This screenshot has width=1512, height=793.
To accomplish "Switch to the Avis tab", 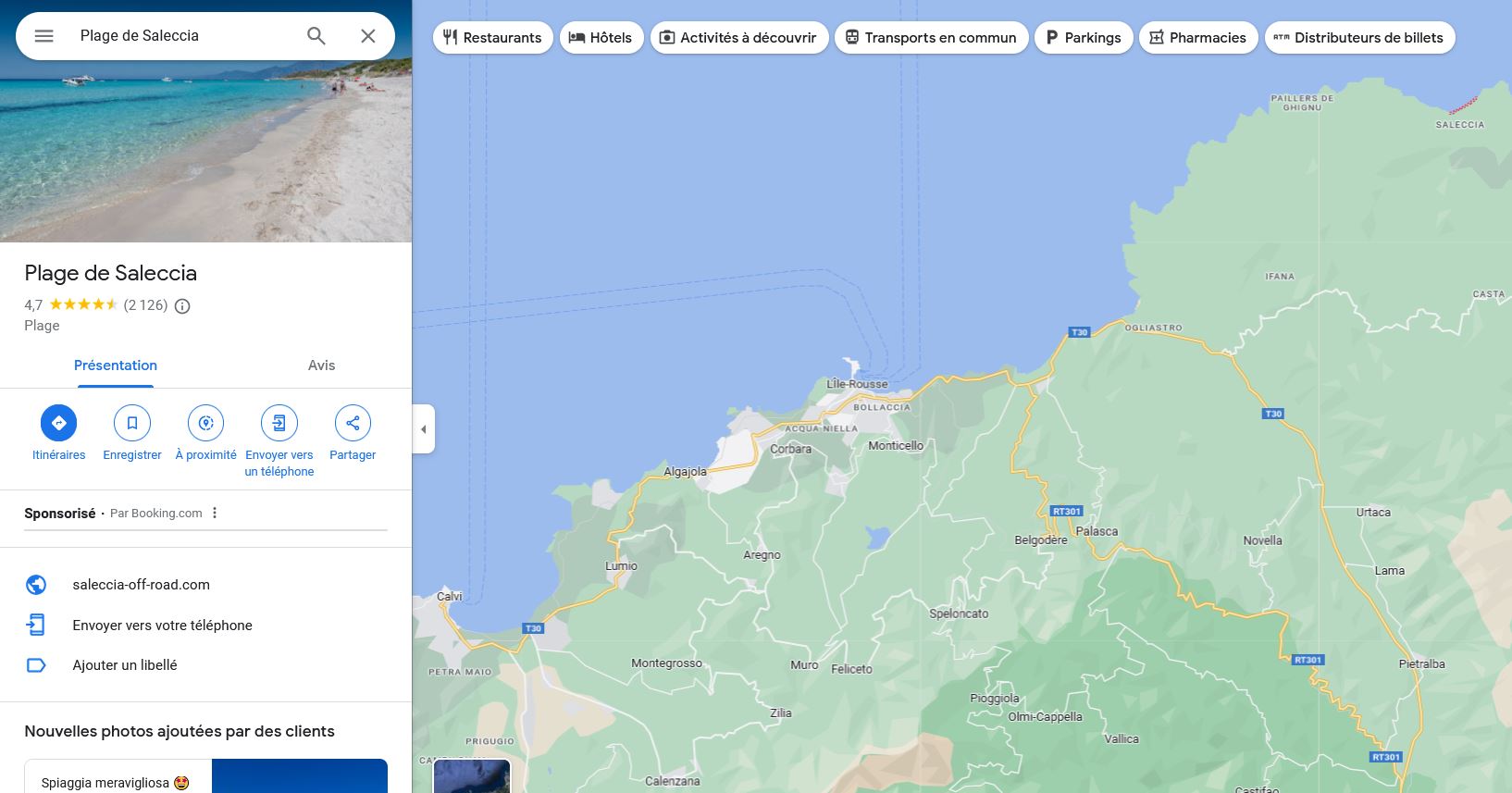I will coord(321,366).
